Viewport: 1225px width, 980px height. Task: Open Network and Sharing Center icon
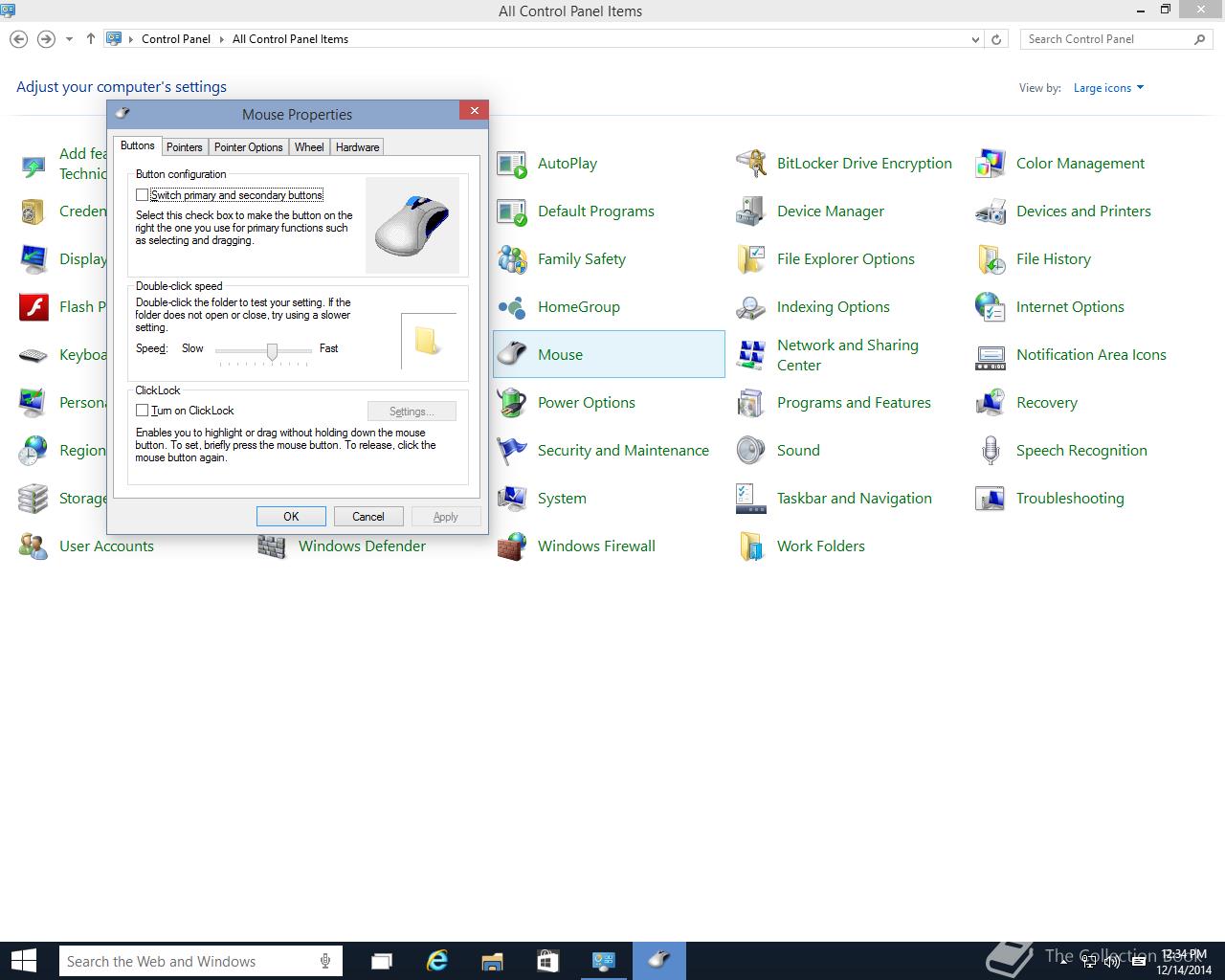(751, 355)
